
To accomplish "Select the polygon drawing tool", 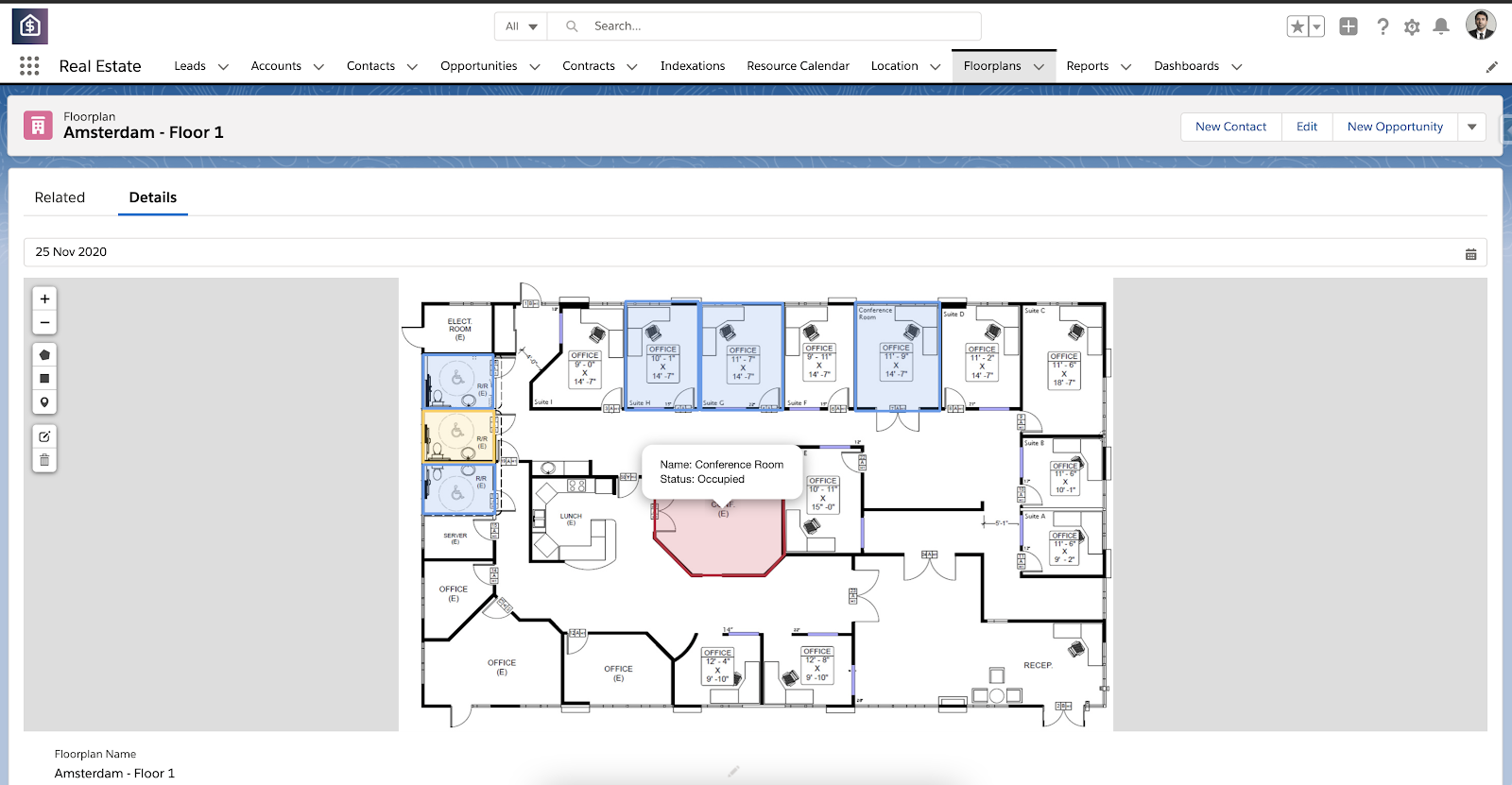I will [x=44, y=355].
